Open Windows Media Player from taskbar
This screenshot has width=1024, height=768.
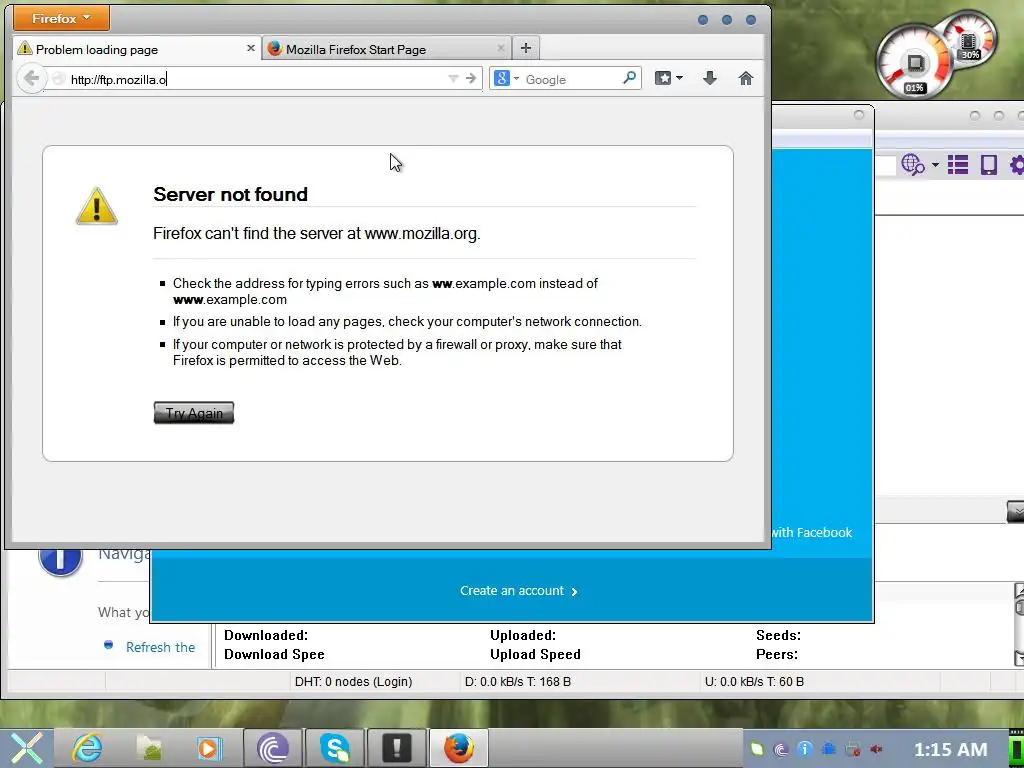[x=209, y=748]
